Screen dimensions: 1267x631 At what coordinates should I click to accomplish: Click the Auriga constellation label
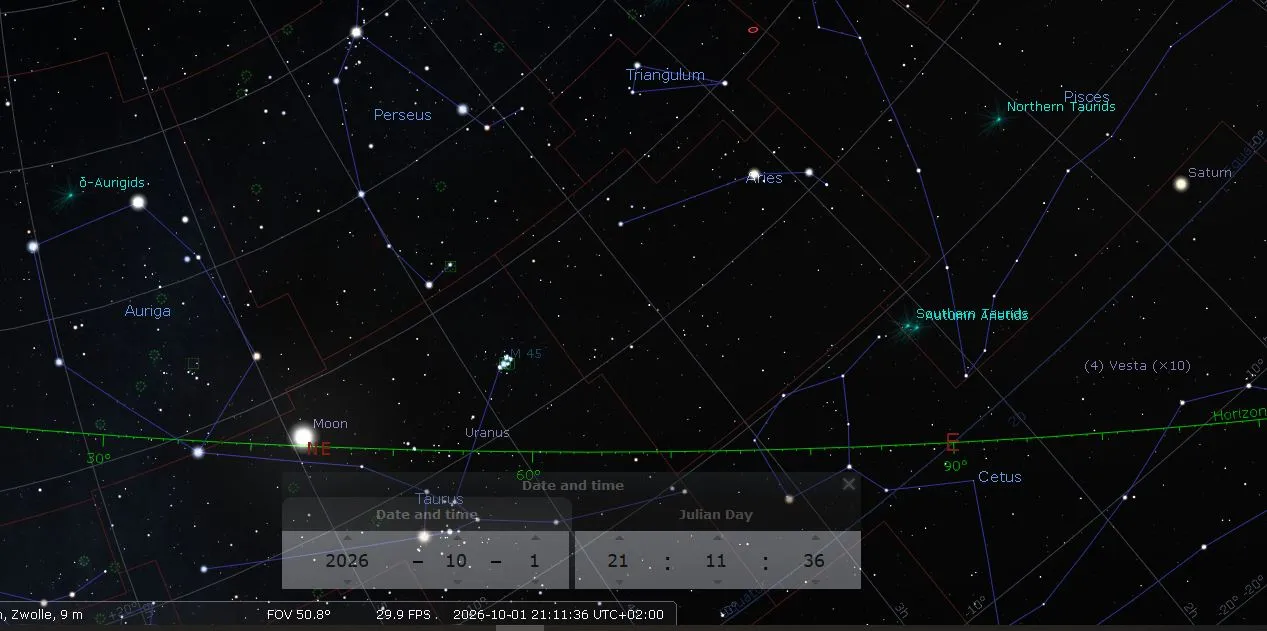coord(148,311)
